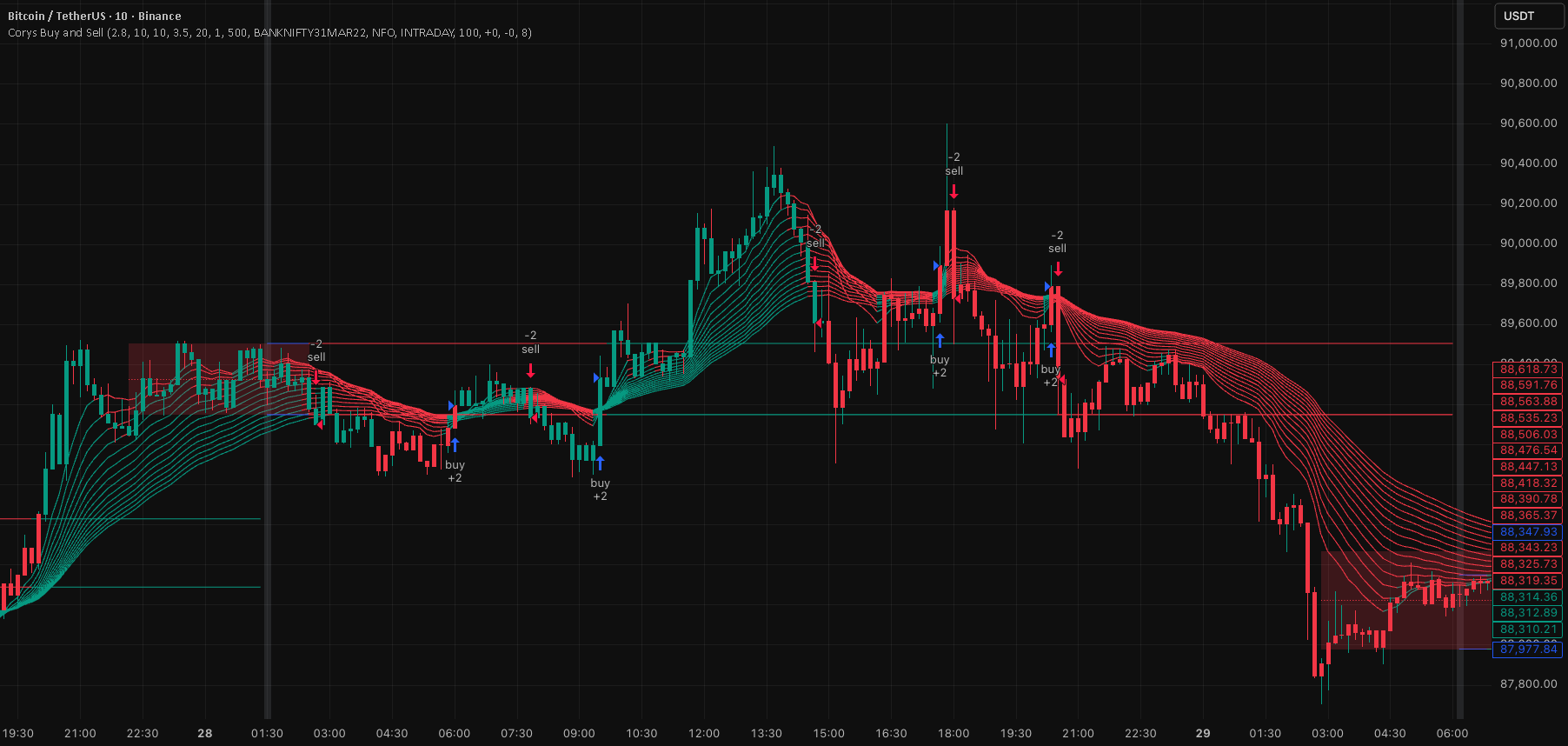Click the 12:00 time axis label

pyautogui.click(x=704, y=733)
